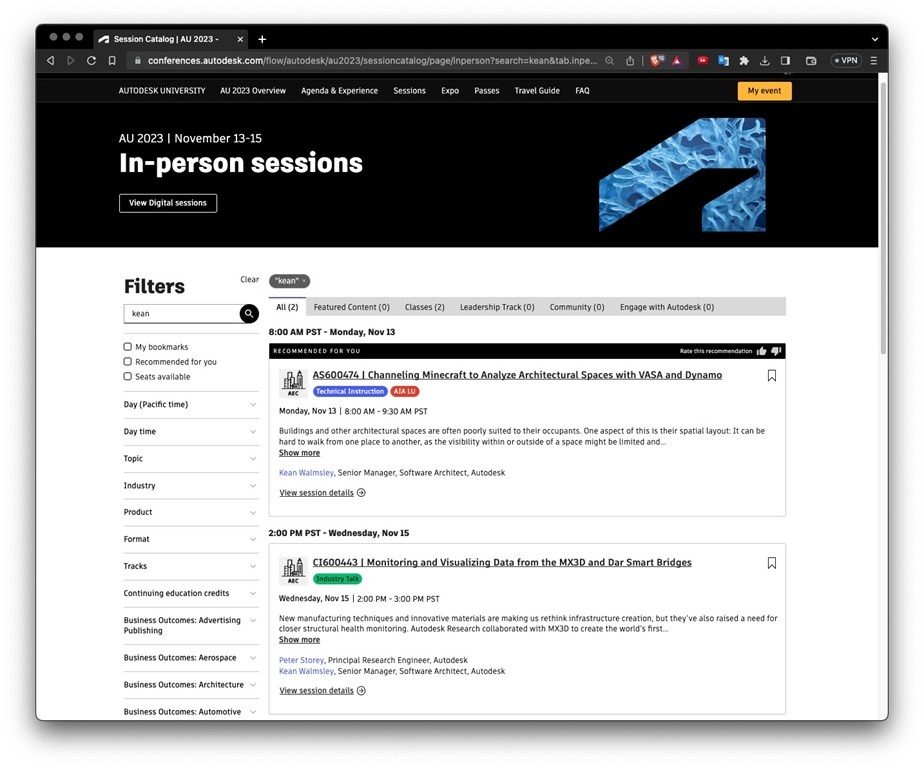Remove the "kean" filter chip

304,281
